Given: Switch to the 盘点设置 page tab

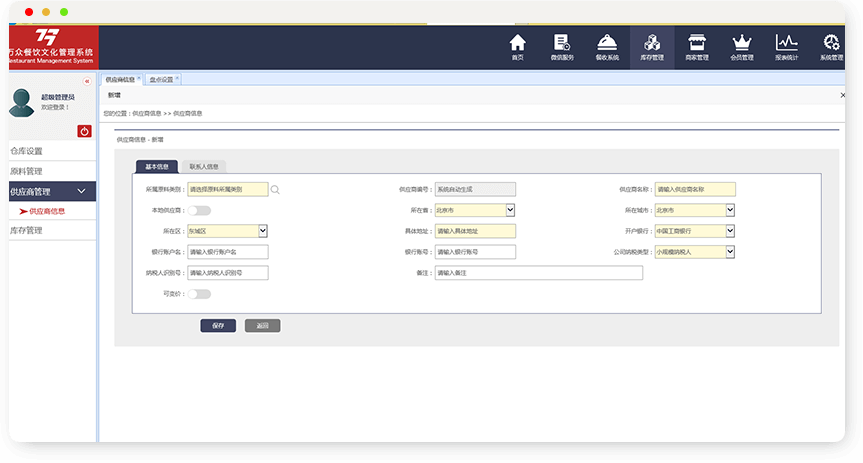Looking at the screenshot, I should pos(161,79).
